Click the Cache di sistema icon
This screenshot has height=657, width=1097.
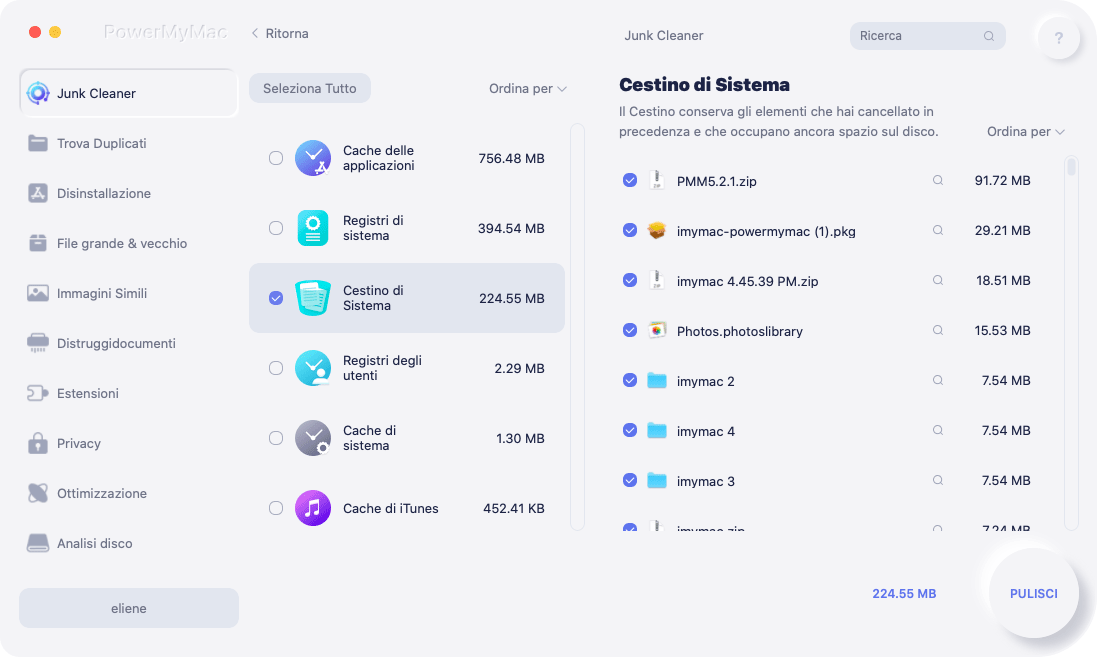point(313,438)
